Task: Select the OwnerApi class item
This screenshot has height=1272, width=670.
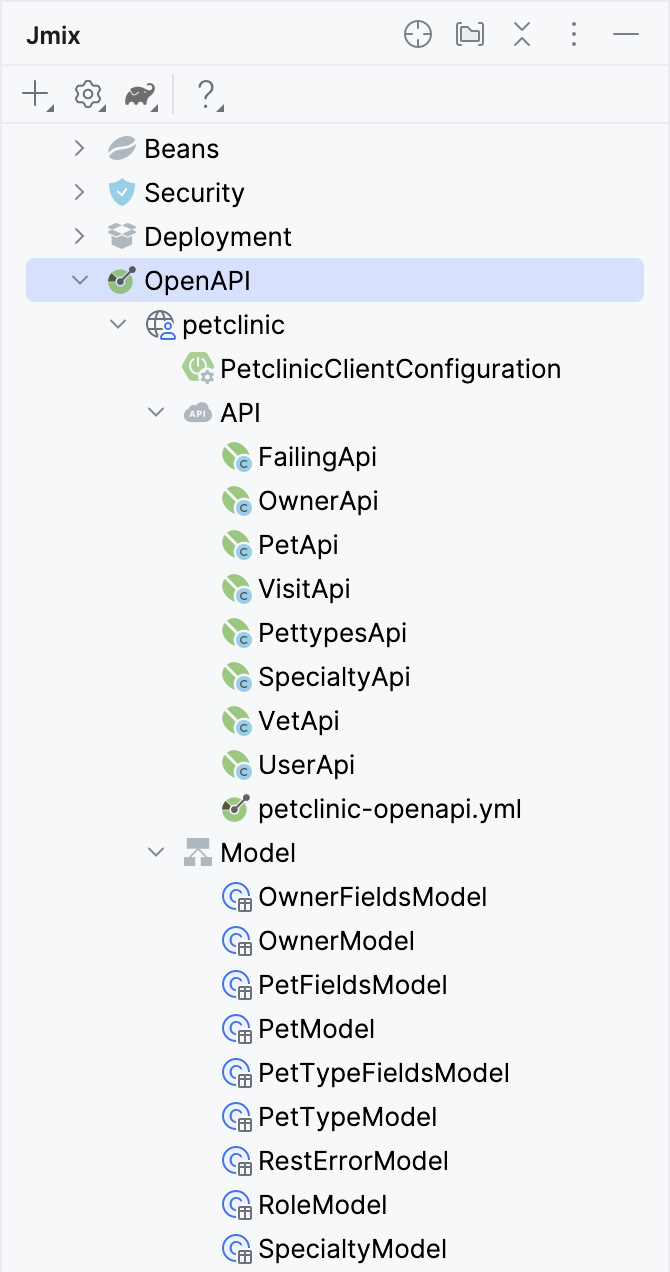Action: (318, 501)
